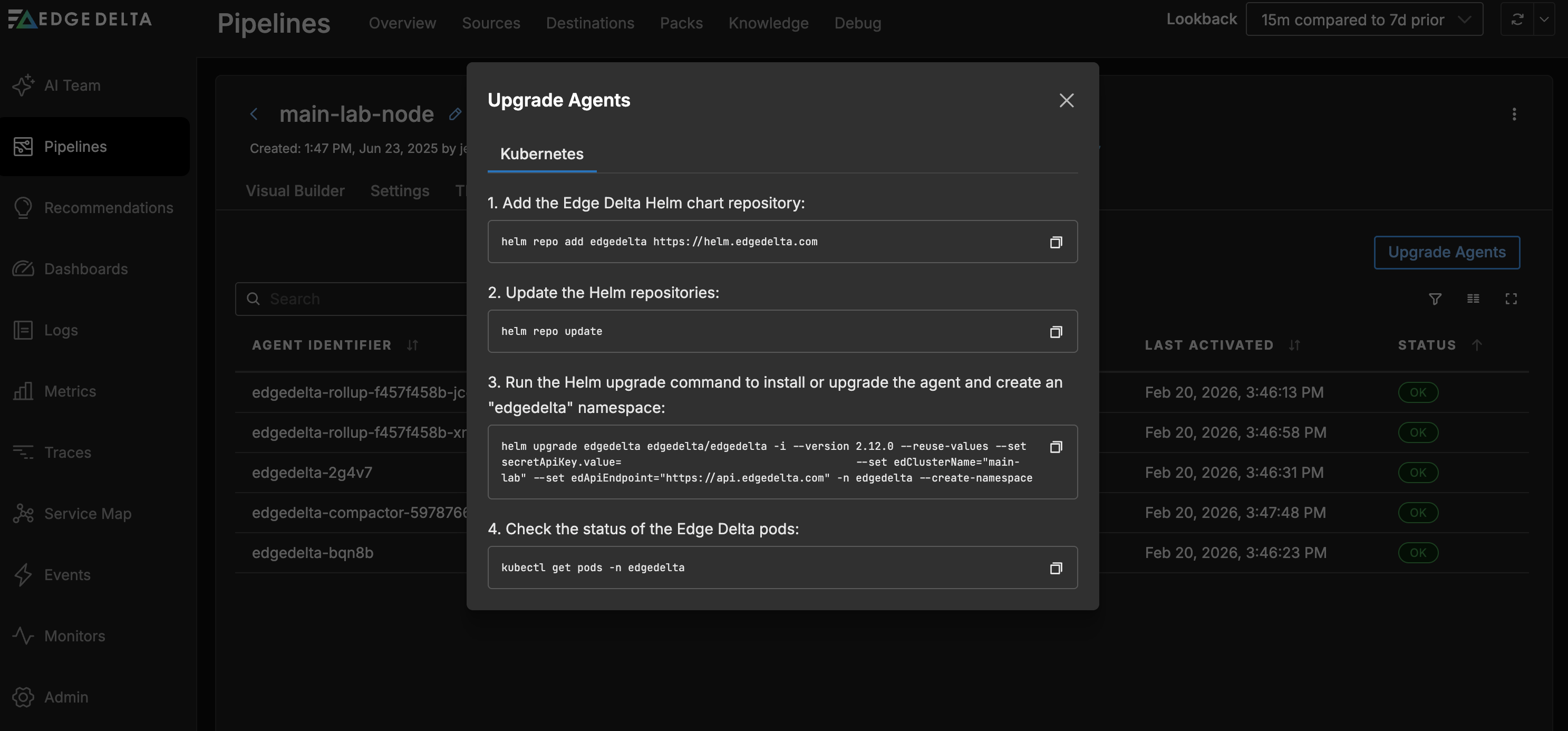The image size is (1568, 731).
Task: Copy the helm repo add command
Action: [x=1056, y=242]
